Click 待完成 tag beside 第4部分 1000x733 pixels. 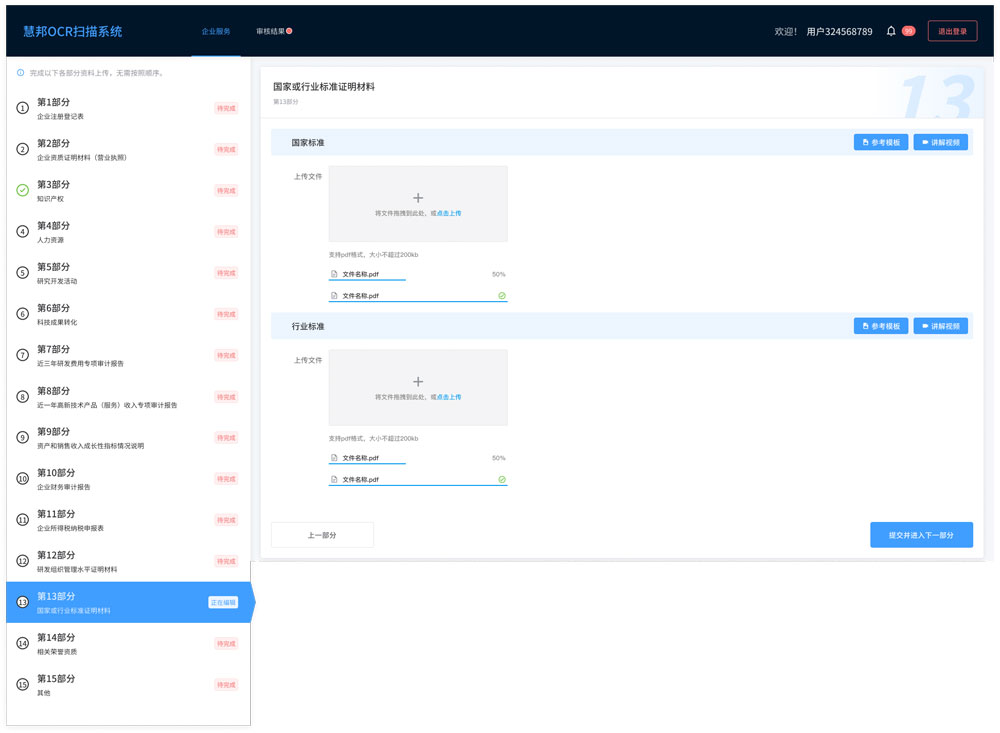pyautogui.click(x=226, y=232)
